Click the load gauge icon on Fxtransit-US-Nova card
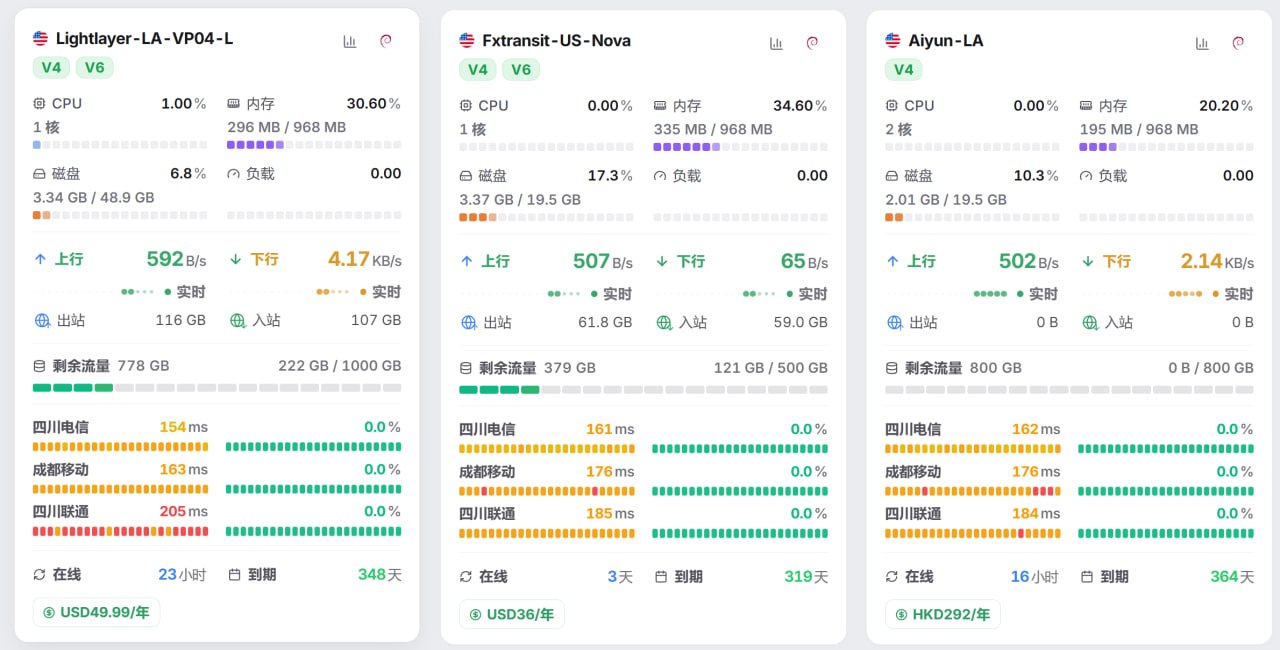Viewport: 1280px width, 650px height. [x=660, y=175]
